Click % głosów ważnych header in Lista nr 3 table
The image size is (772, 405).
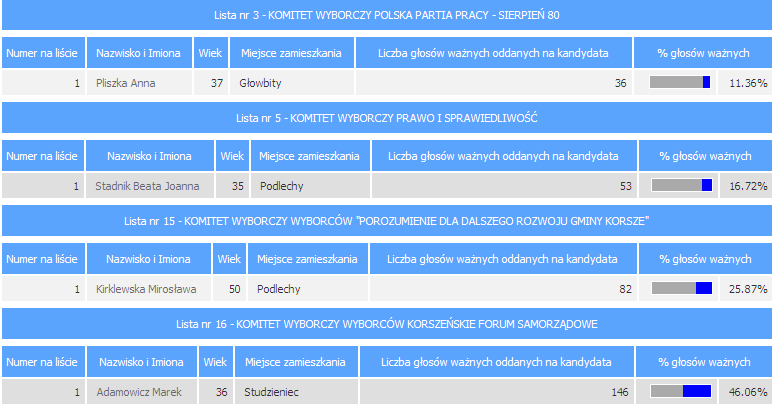[x=703, y=53]
